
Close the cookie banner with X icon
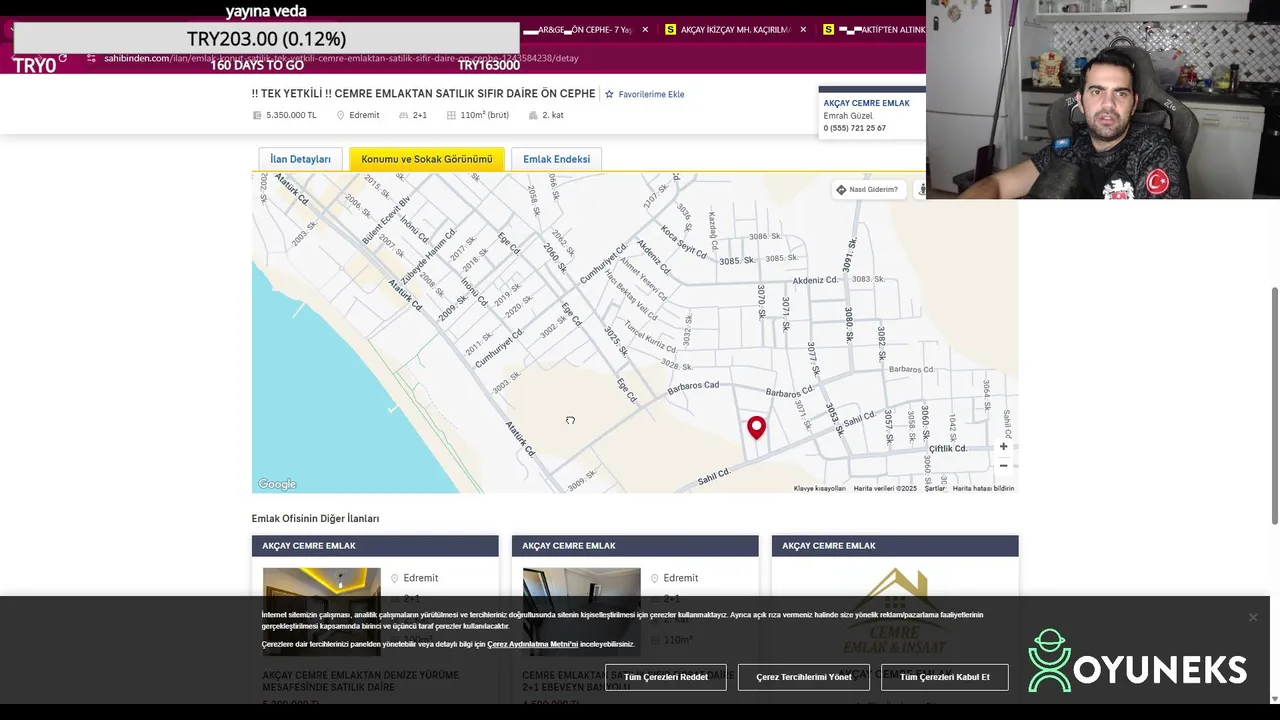pyautogui.click(x=1252, y=617)
